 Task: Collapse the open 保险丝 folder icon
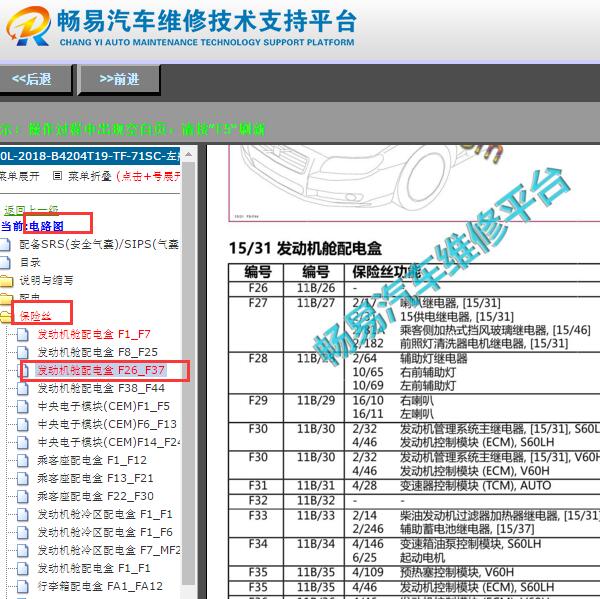[6, 317]
